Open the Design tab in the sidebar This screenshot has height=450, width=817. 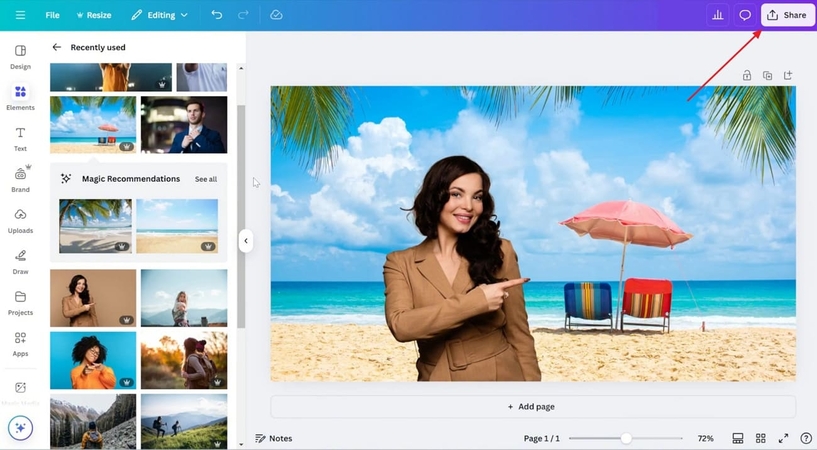point(20,57)
